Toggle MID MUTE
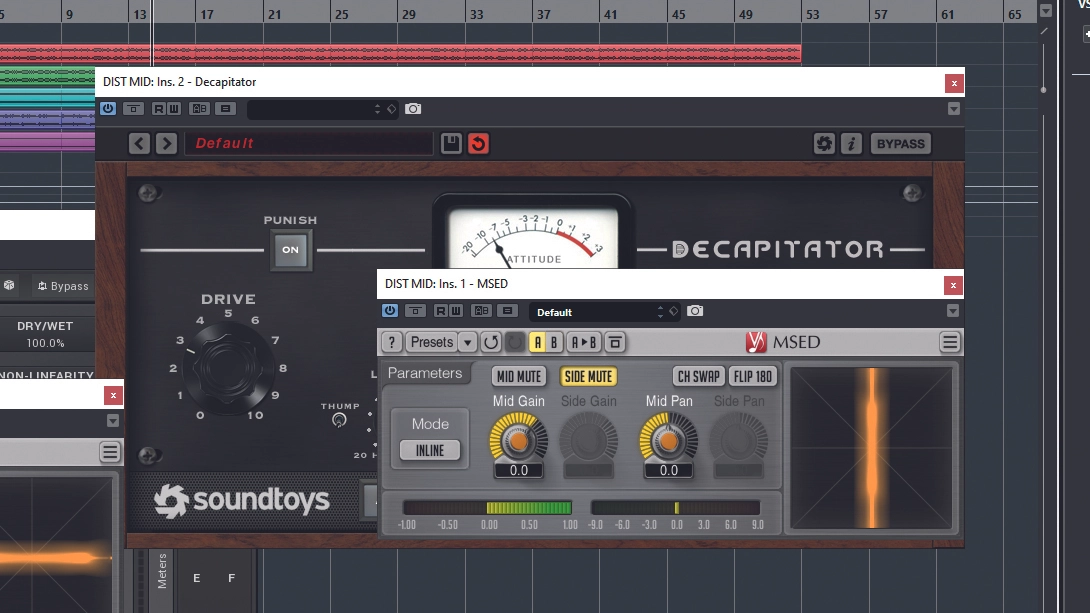The height and width of the screenshot is (613, 1090). pos(519,377)
